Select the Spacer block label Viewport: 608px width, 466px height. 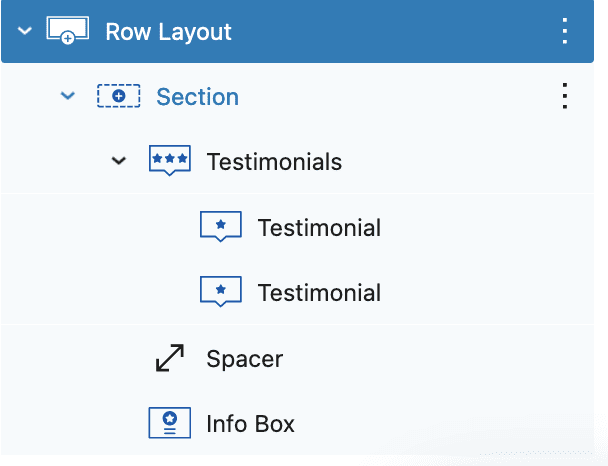coord(244,359)
